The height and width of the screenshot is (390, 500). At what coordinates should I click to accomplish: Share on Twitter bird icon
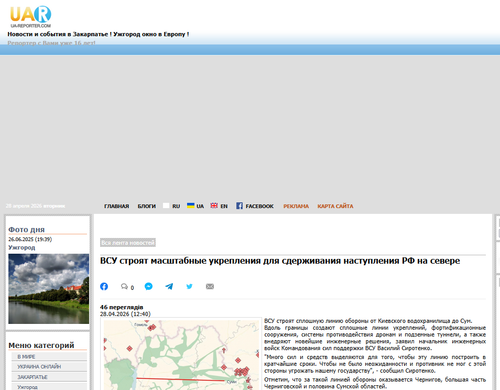189,286
